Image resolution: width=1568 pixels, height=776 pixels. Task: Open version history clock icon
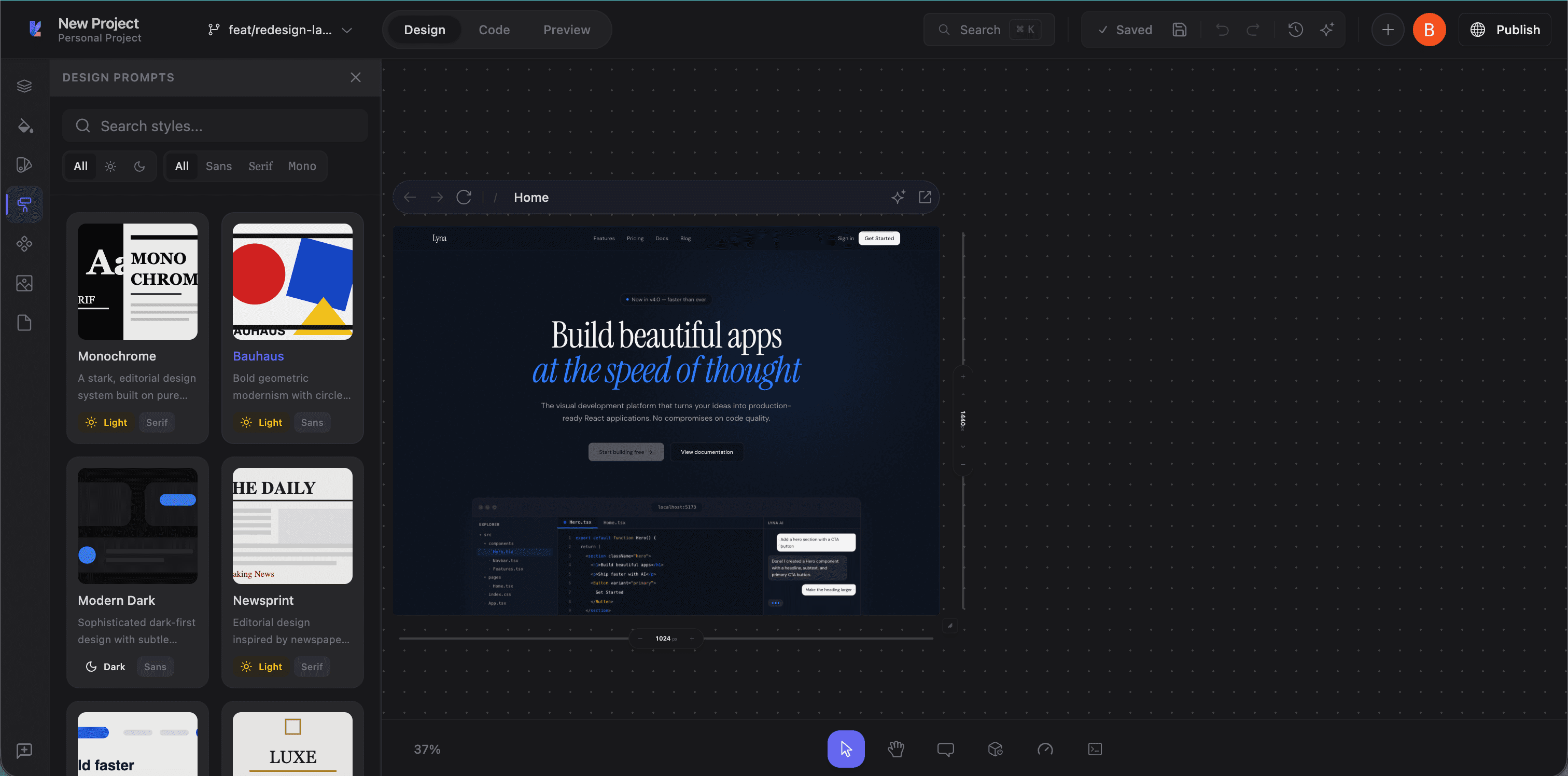pyautogui.click(x=1295, y=29)
